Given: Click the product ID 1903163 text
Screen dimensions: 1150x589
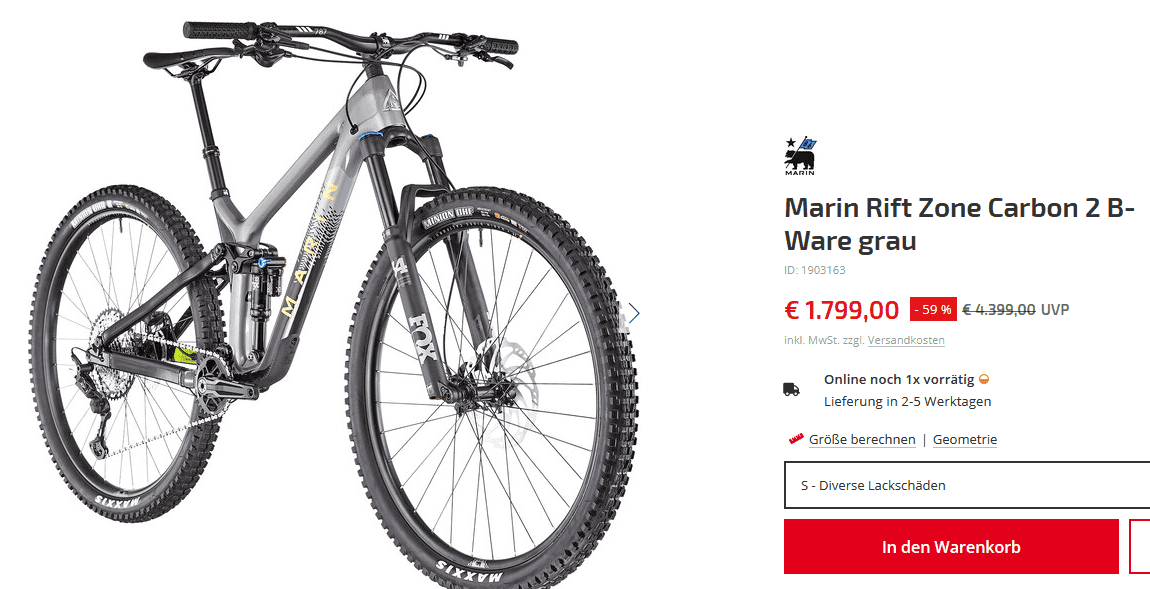Looking at the screenshot, I should (815, 270).
